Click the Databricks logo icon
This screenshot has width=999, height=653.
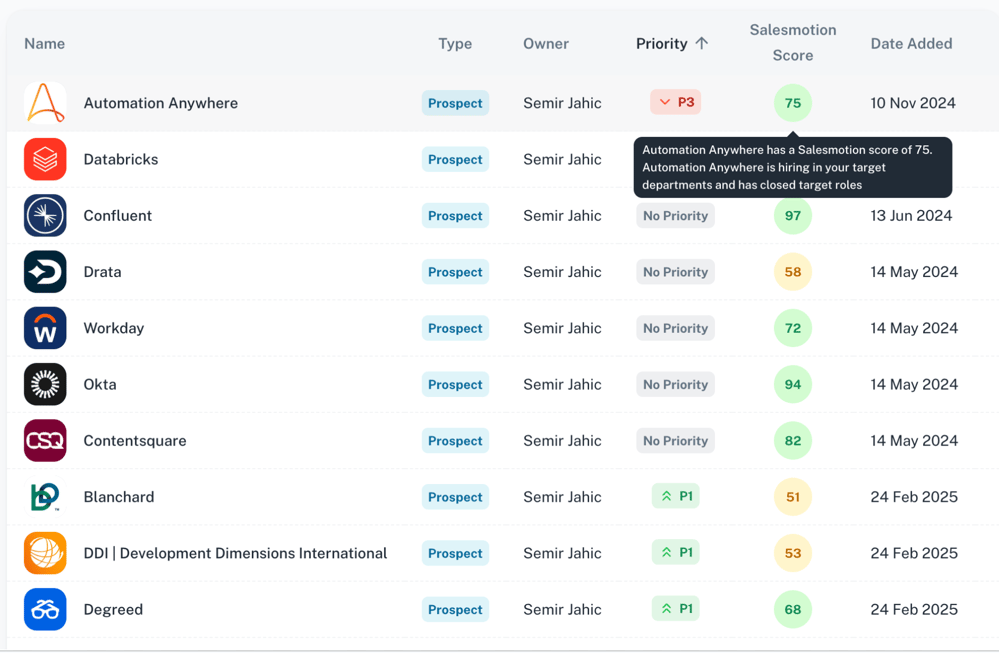click(45, 159)
